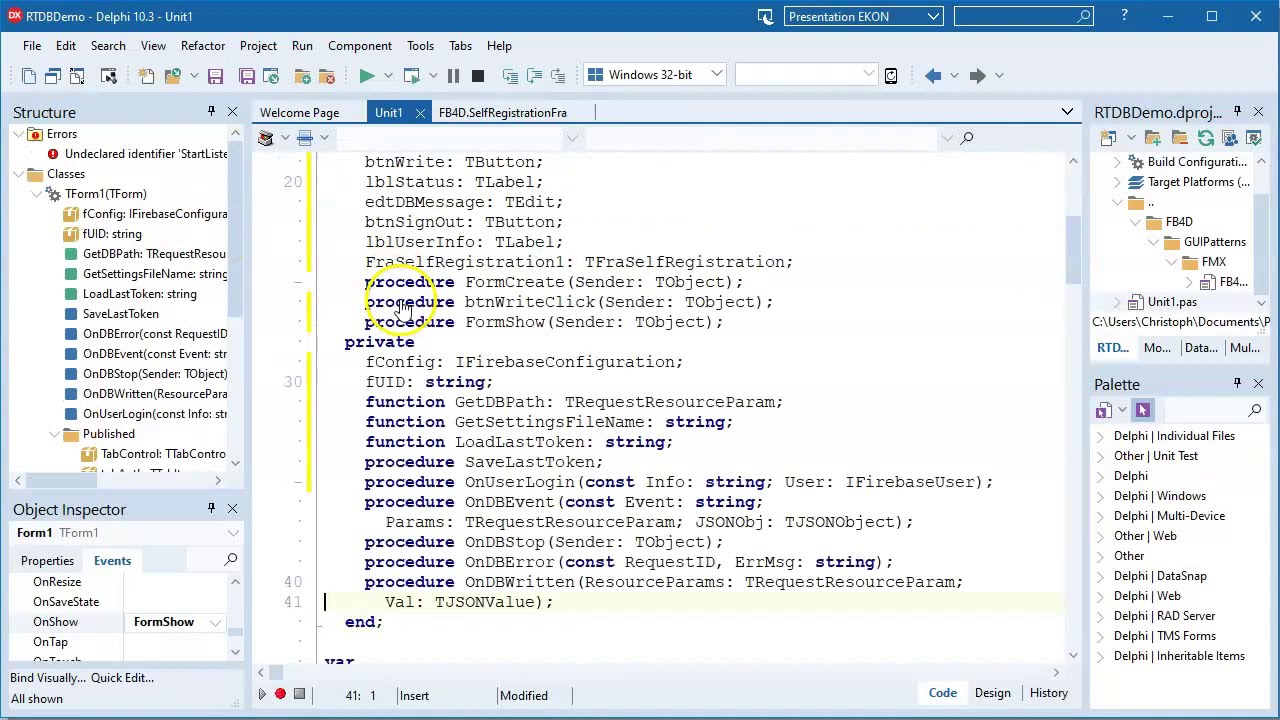Open the Run button dropdown arrow
This screenshot has height=720, width=1280.
coord(388,75)
